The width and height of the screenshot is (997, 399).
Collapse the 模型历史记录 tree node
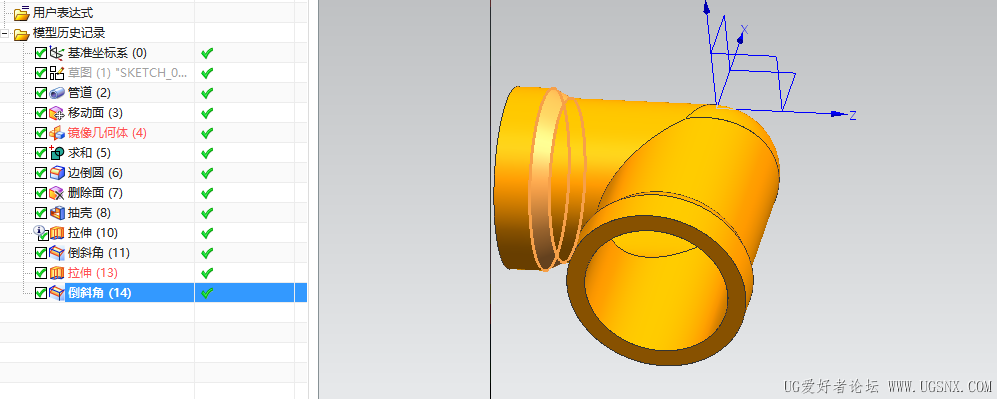click(4, 33)
